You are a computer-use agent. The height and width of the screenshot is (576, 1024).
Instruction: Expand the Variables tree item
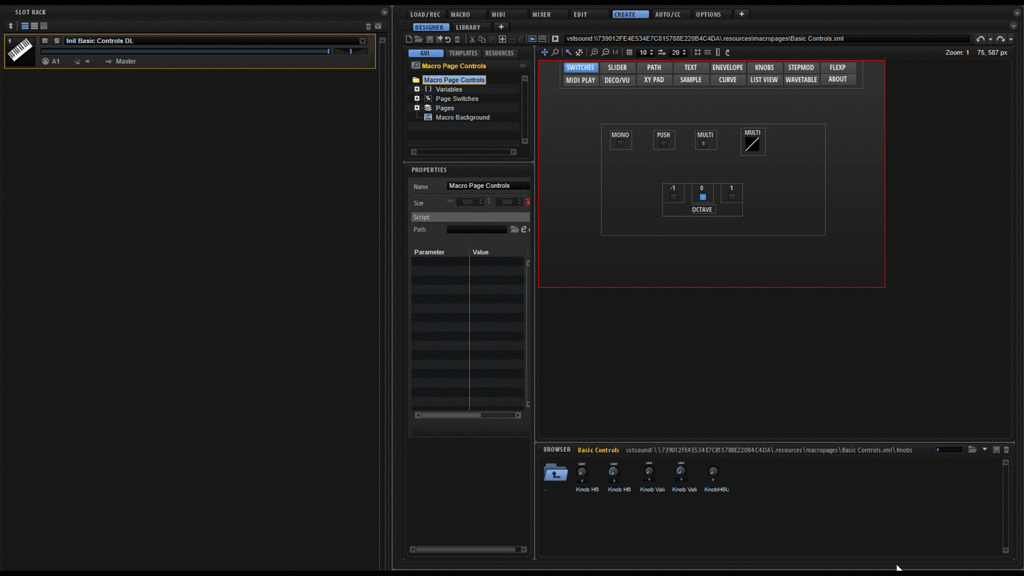(x=417, y=88)
